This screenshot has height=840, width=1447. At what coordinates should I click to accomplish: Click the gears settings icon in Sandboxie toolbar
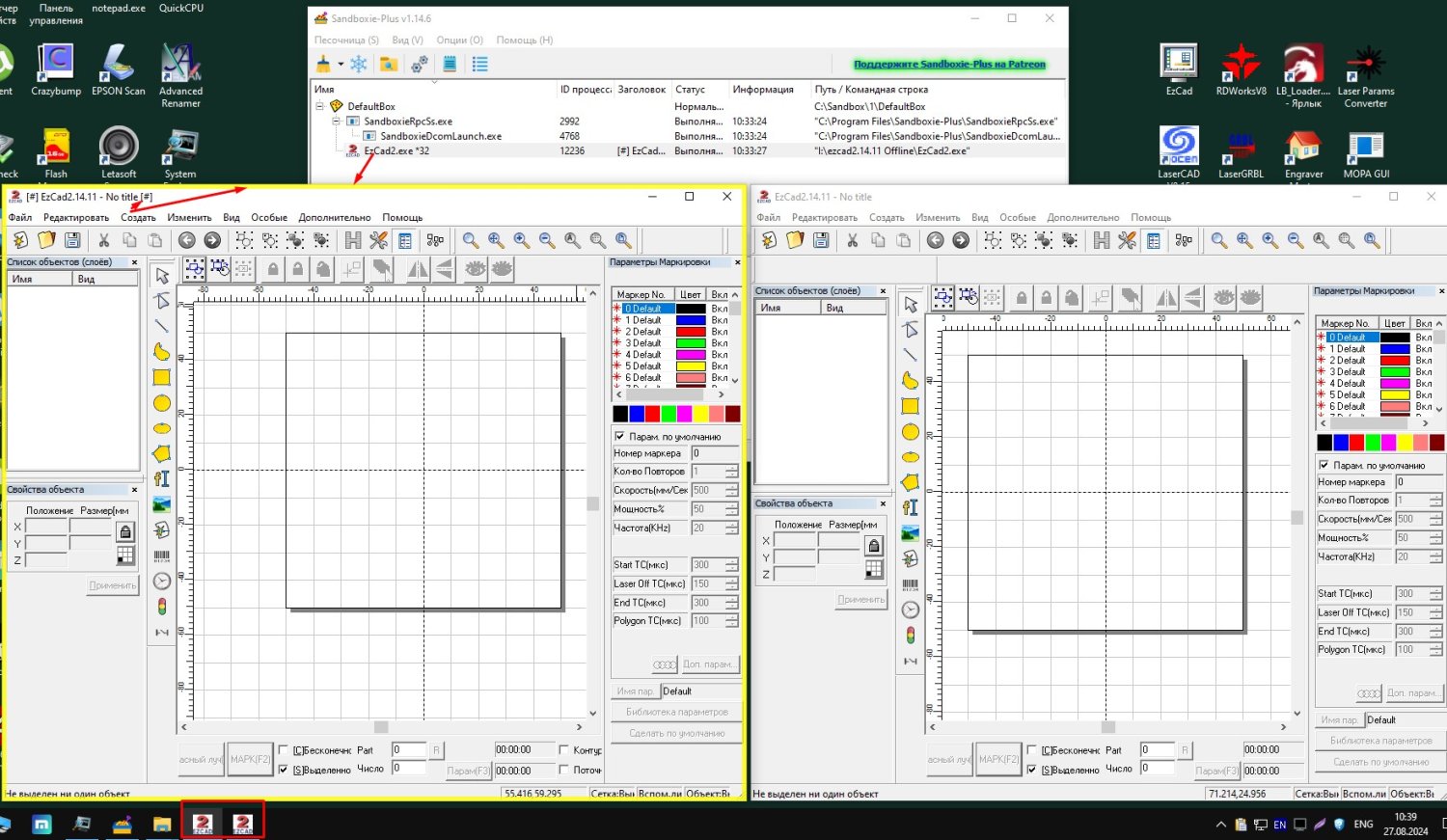(420, 64)
